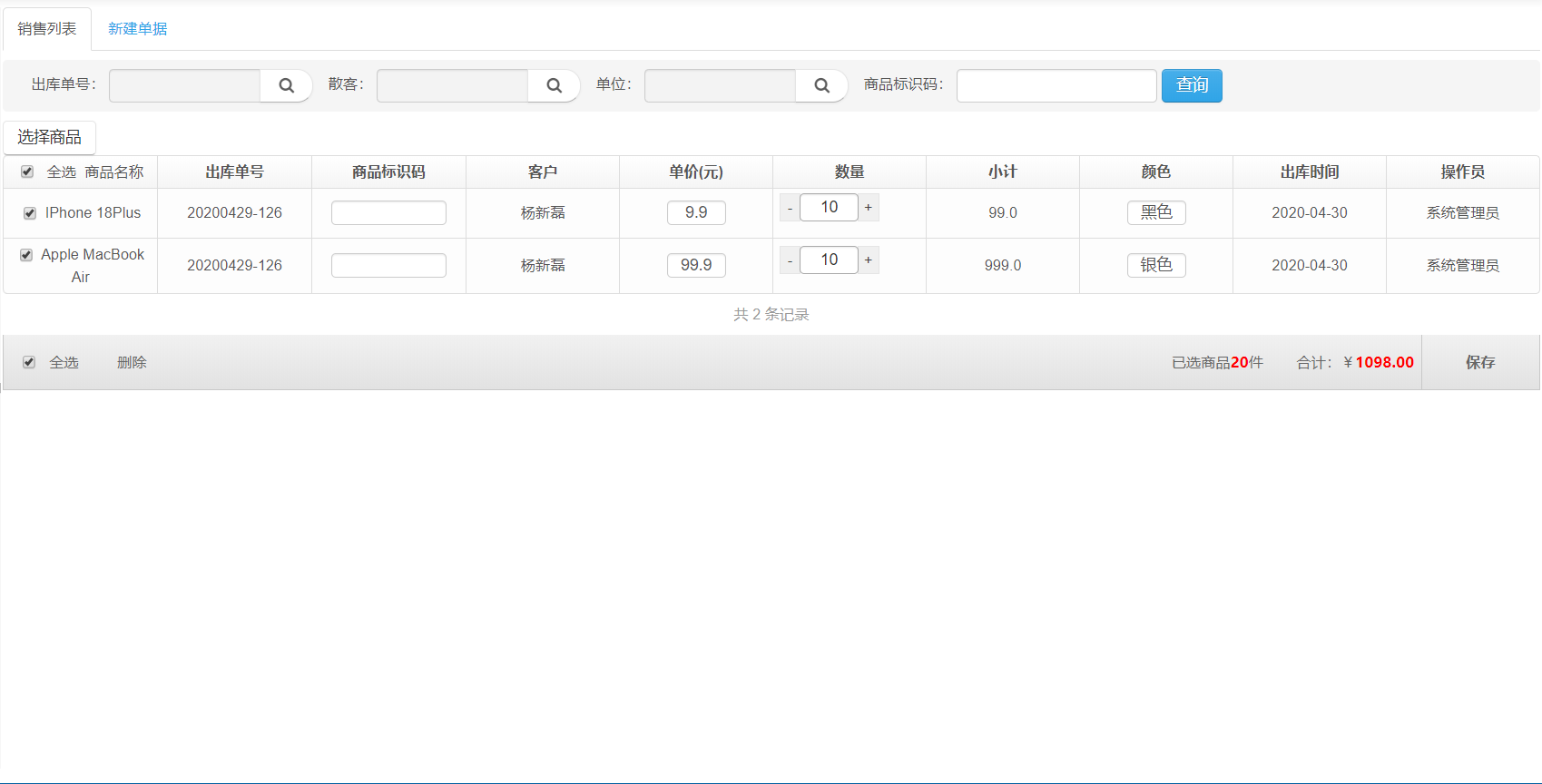The width and height of the screenshot is (1542, 784).
Task: Toggle bottom bar 全选 checkbox
Action: click(29, 362)
